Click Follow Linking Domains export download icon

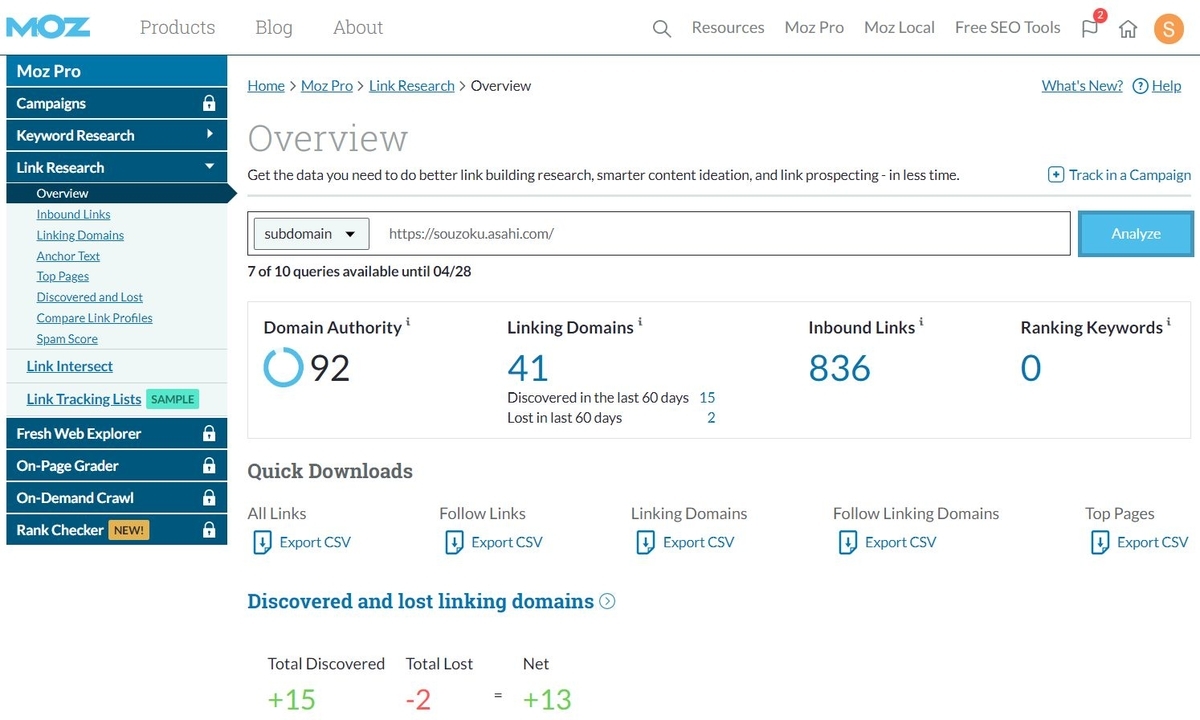pyautogui.click(x=848, y=542)
